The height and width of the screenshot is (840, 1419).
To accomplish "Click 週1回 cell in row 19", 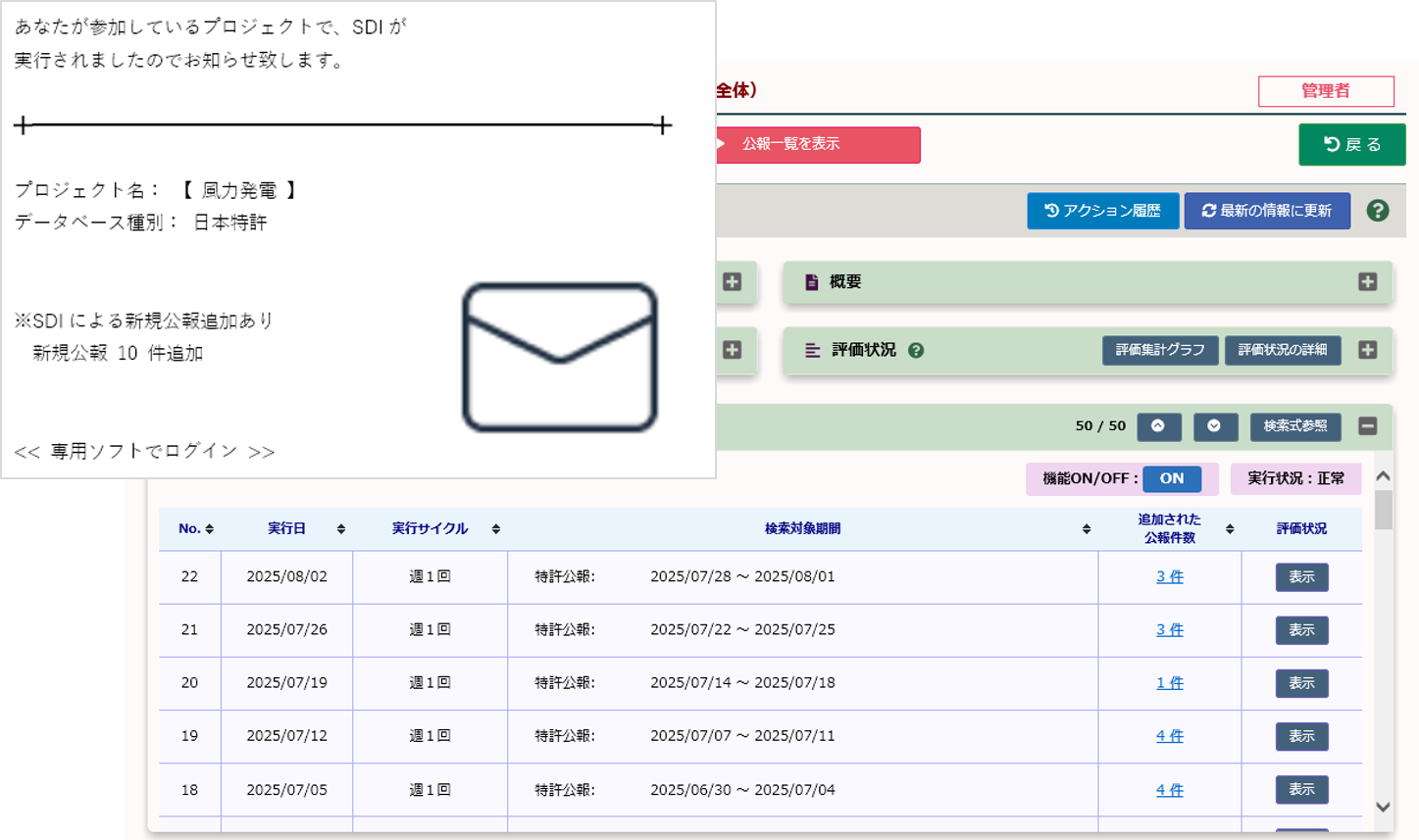I will point(430,735).
